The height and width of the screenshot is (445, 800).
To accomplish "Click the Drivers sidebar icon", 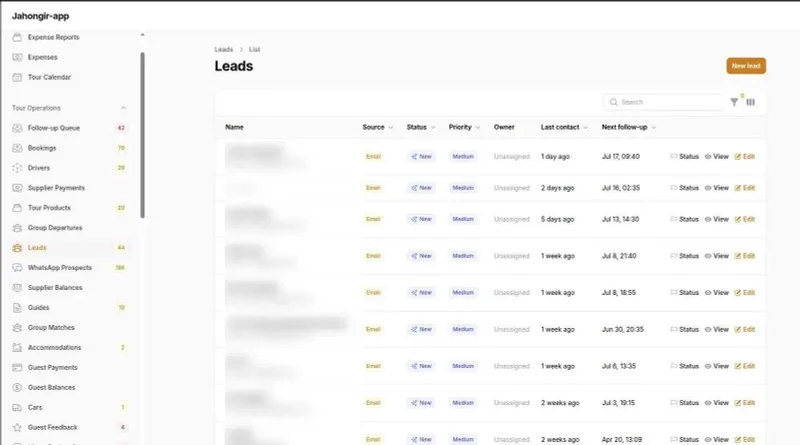I will click(x=17, y=168).
